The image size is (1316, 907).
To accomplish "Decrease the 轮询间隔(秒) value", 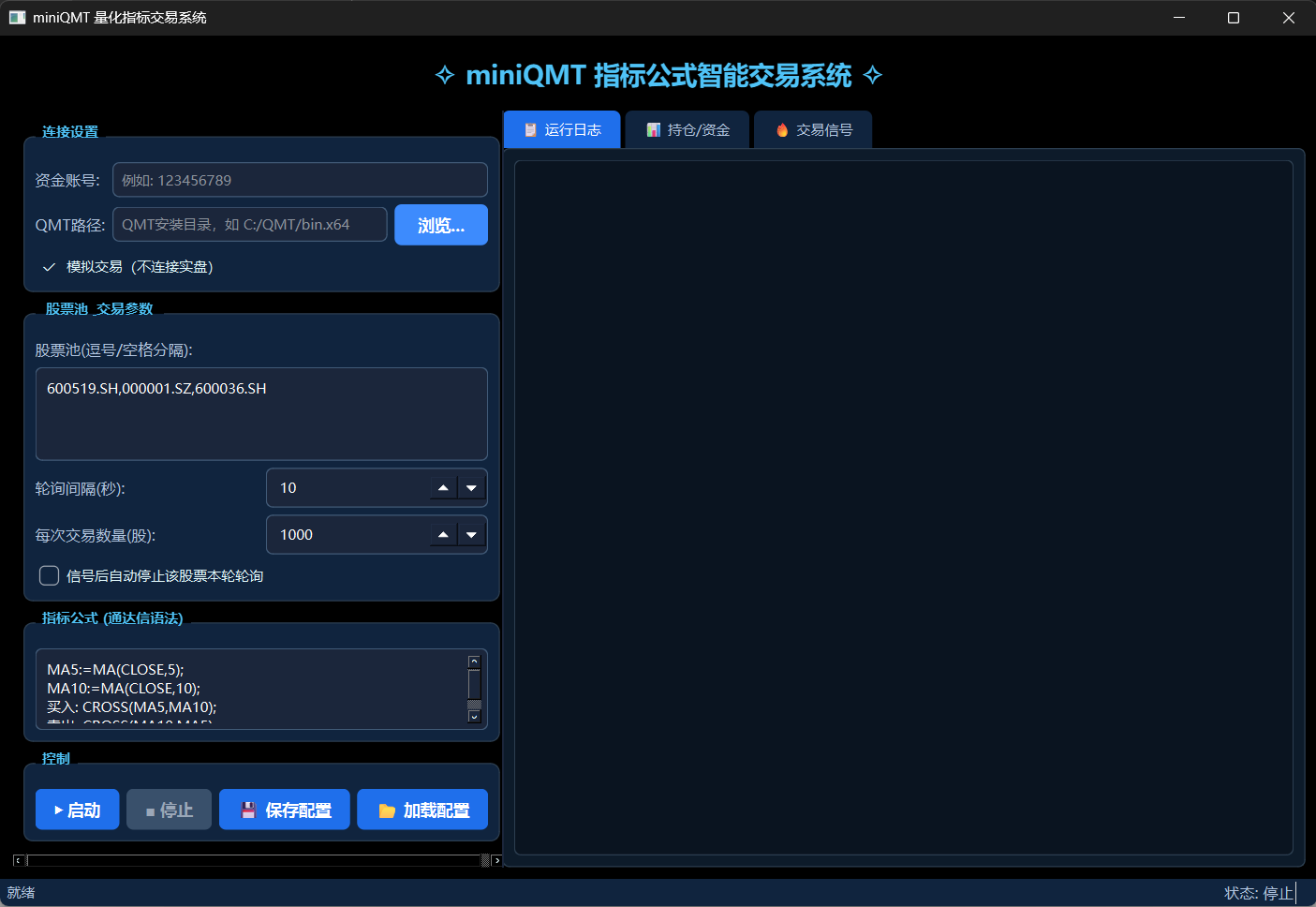I will click(471, 488).
